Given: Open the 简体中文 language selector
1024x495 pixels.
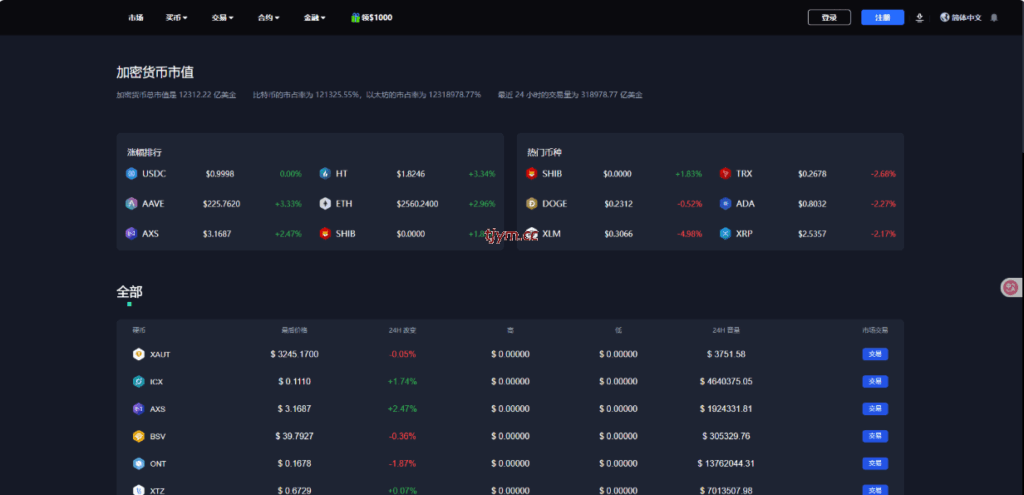Looking at the screenshot, I should [x=960, y=18].
